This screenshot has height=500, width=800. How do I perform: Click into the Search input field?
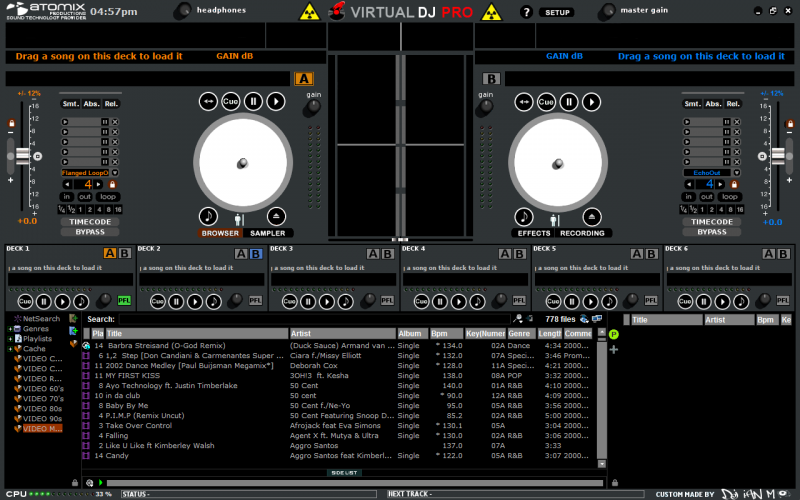[314, 319]
